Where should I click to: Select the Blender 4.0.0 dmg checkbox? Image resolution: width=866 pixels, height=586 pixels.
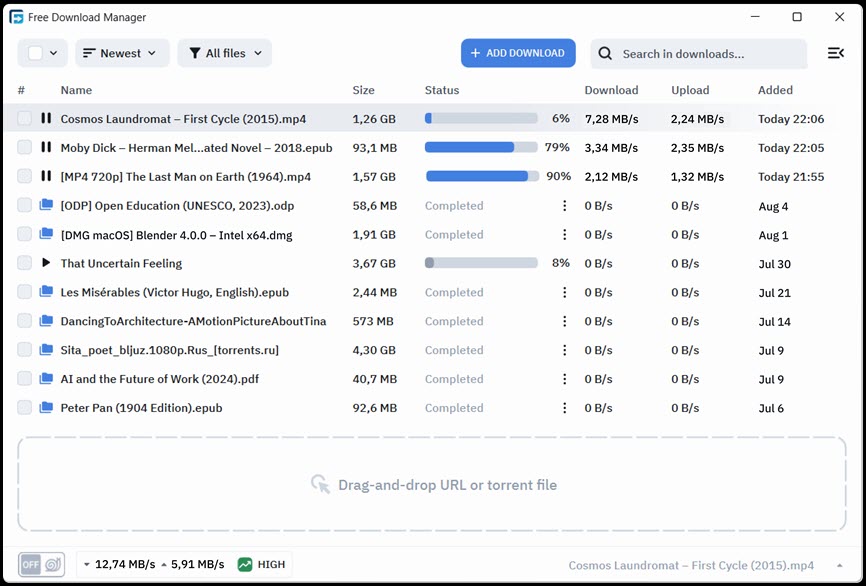tap(24, 234)
